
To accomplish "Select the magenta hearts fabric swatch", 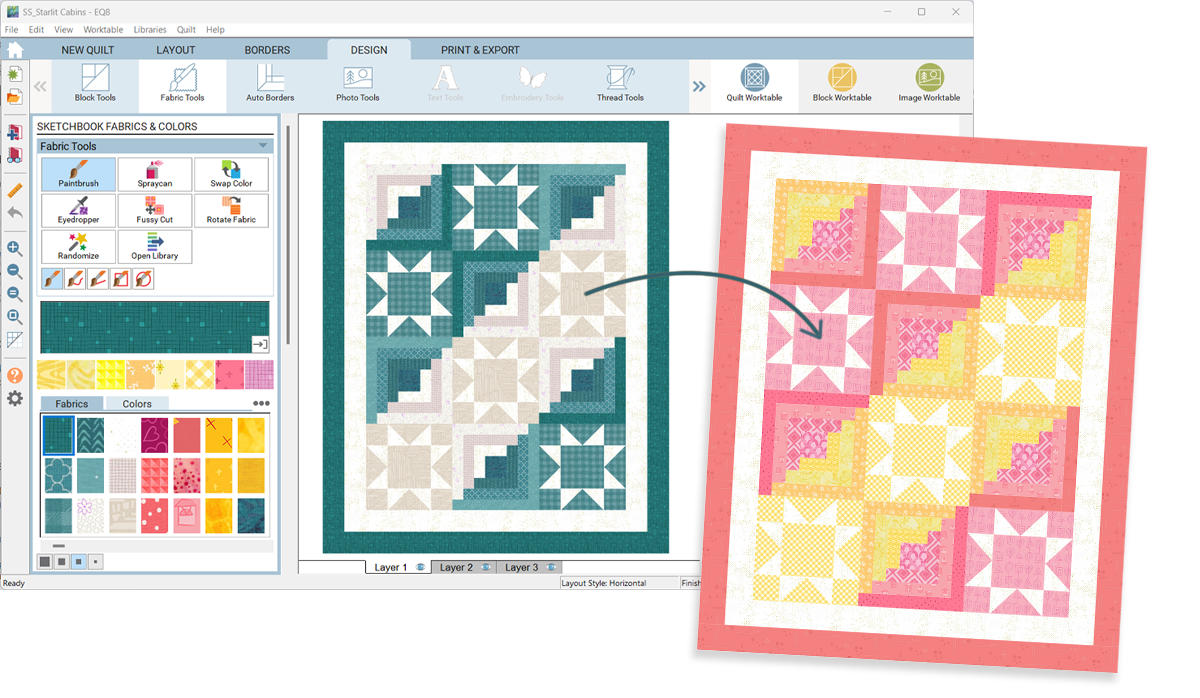I will [x=155, y=434].
